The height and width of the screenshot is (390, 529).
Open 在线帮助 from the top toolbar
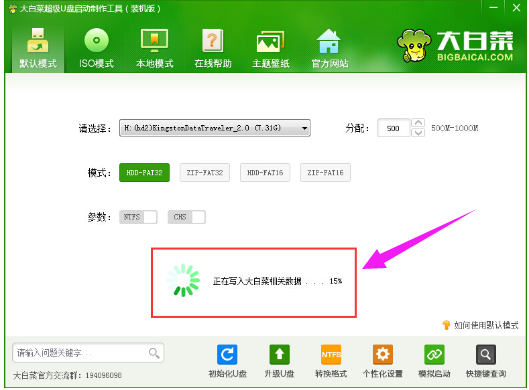[x=213, y=48]
